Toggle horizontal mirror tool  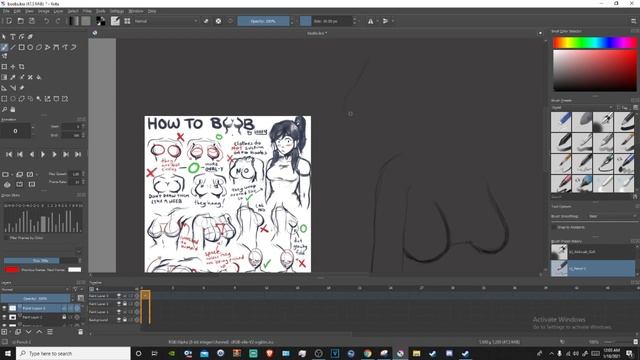tap(370, 21)
